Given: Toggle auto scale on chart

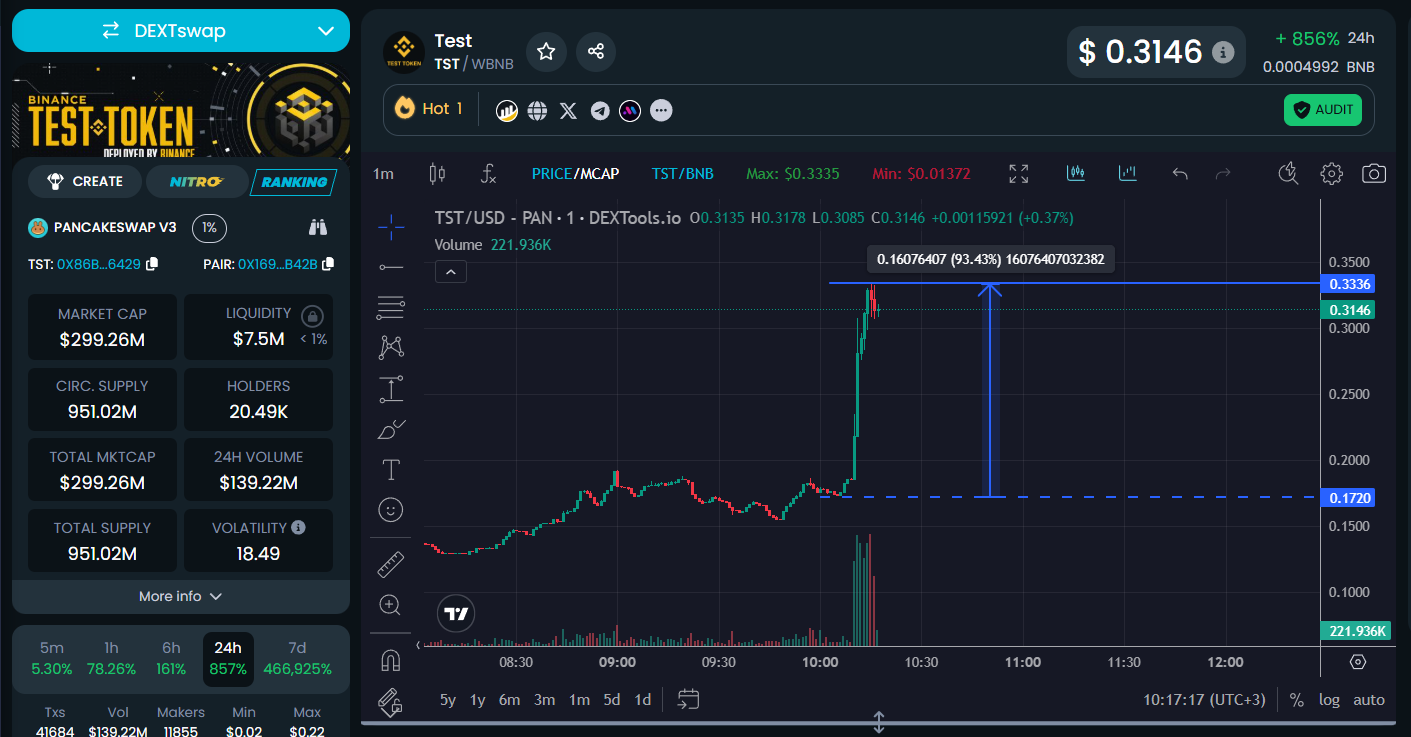Looking at the screenshot, I should click(1369, 700).
